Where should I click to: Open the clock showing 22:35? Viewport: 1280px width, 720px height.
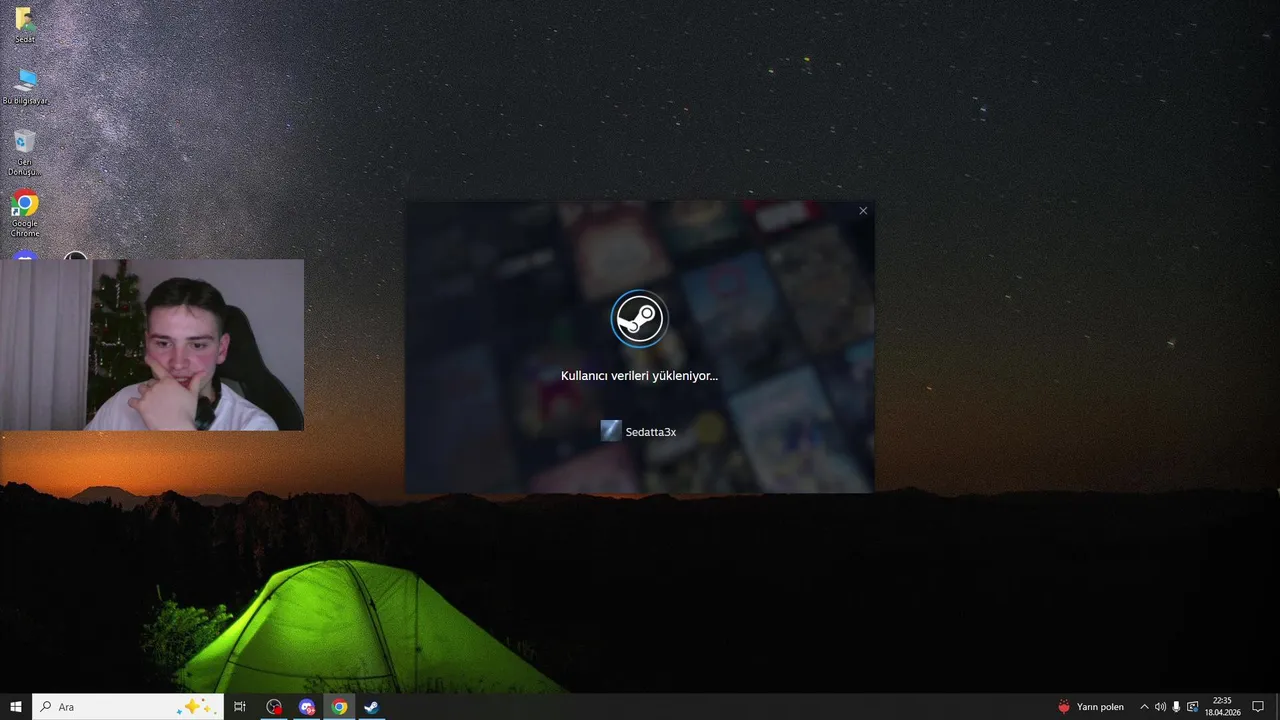coord(1222,707)
